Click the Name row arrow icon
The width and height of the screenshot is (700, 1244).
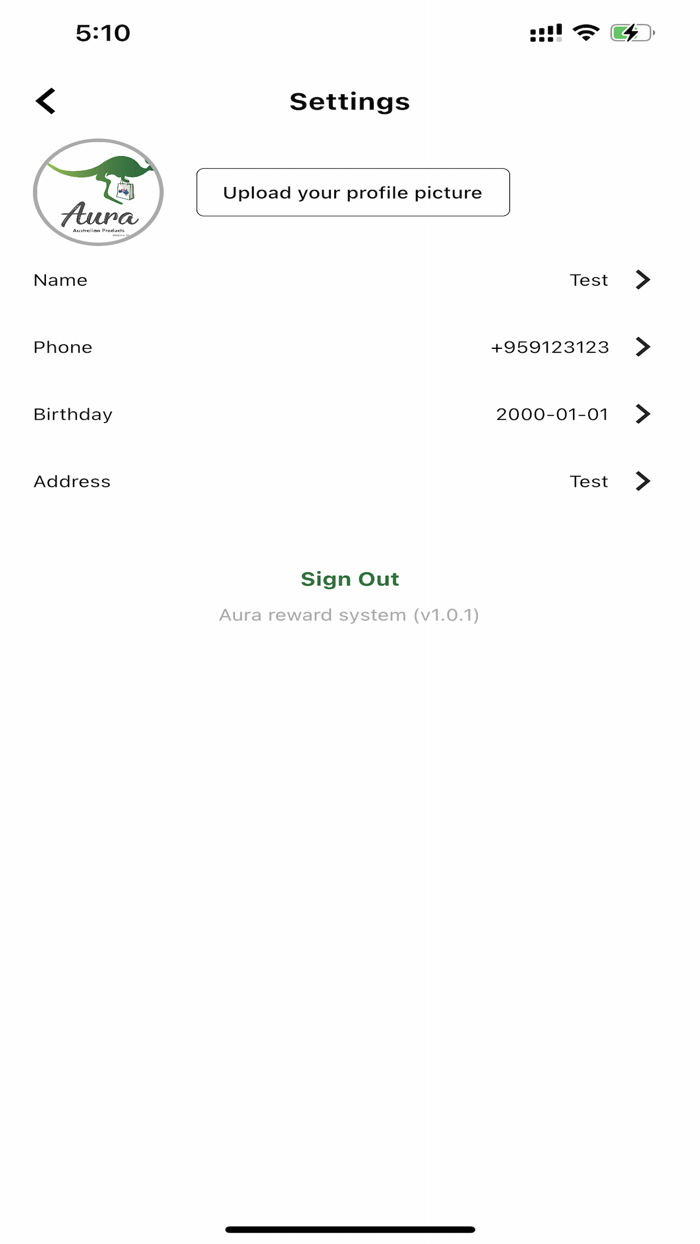click(x=643, y=280)
